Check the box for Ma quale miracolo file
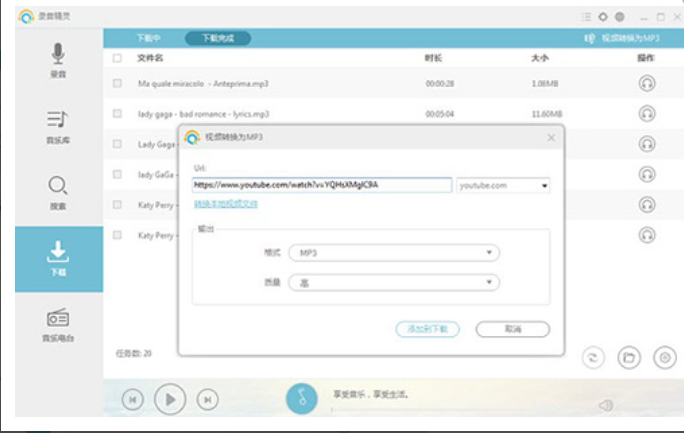Image resolution: width=684 pixels, height=433 pixels. pyautogui.click(x=117, y=84)
